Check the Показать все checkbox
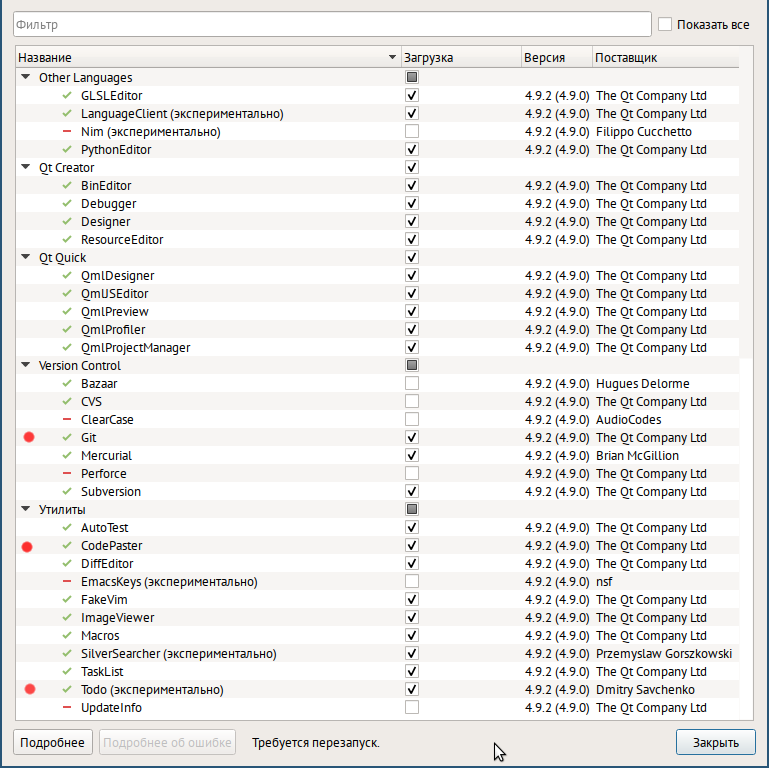769x768 pixels. pyautogui.click(x=665, y=24)
